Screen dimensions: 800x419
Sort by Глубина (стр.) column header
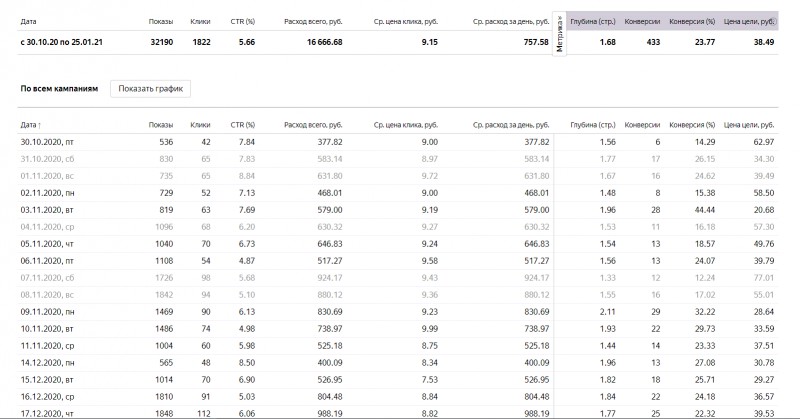(x=593, y=125)
